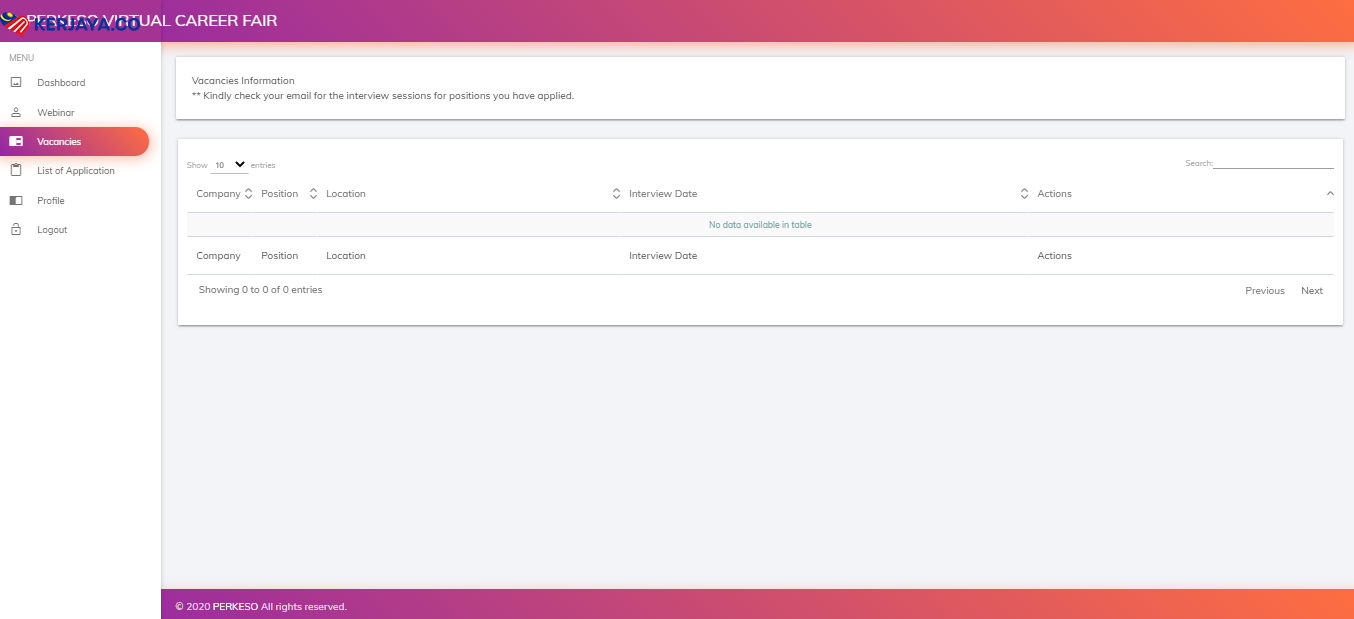Go to List of Application page
This screenshot has width=1354, height=619.
click(x=76, y=171)
